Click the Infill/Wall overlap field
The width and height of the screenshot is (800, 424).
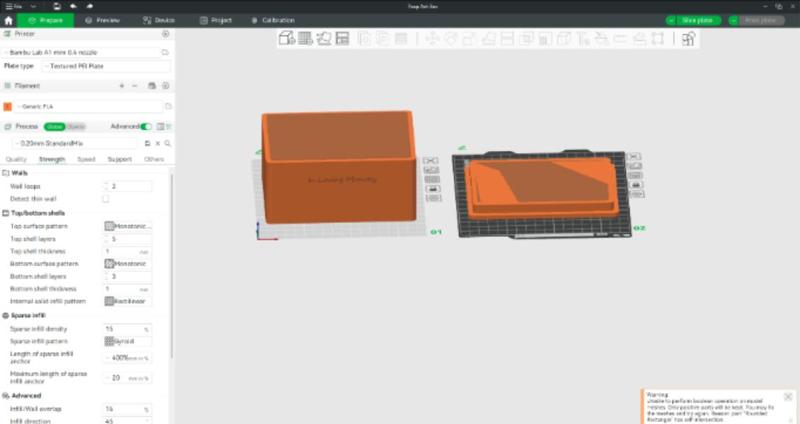click(x=128, y=409)
